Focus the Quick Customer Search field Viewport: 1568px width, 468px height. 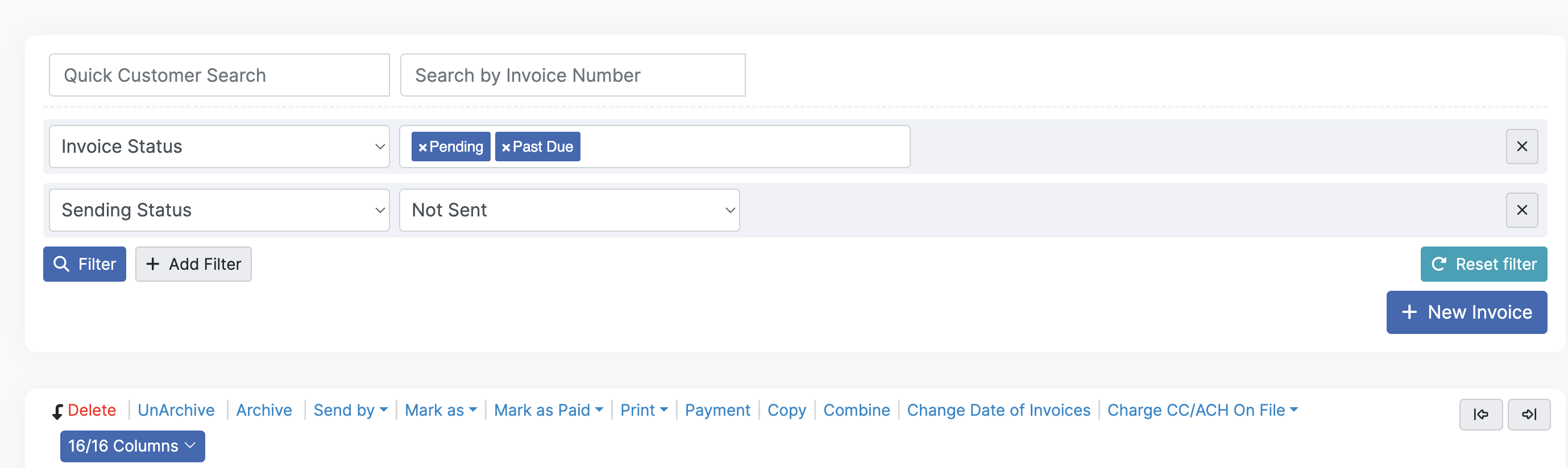point(219,75)
